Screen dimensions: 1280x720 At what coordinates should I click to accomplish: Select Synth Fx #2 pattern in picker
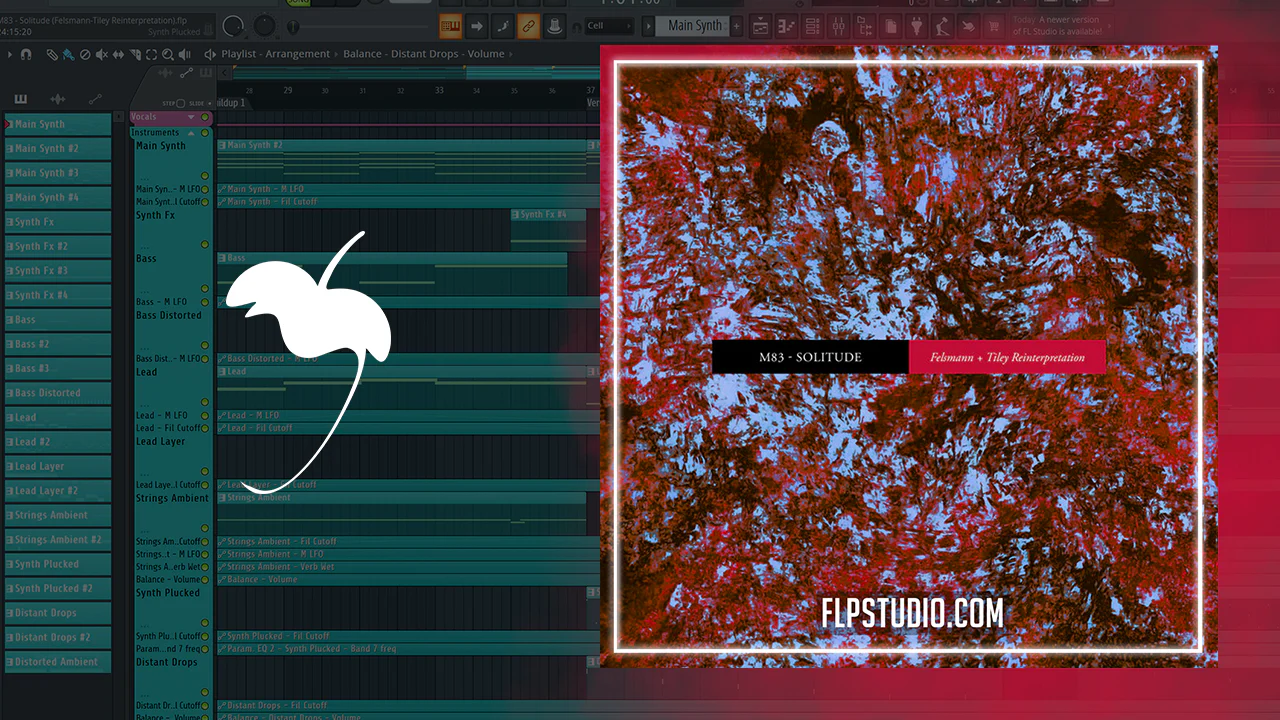click(x=58, y=246)
